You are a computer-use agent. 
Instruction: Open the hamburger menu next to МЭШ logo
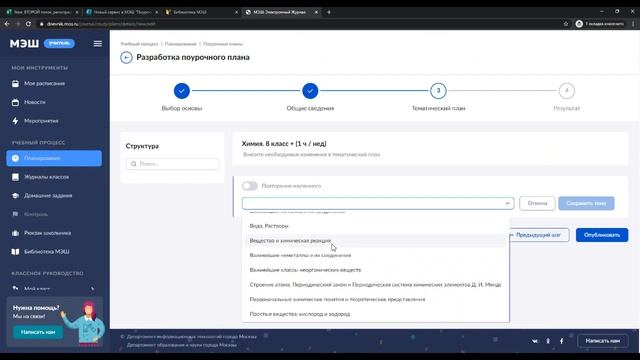pos(98,43)
